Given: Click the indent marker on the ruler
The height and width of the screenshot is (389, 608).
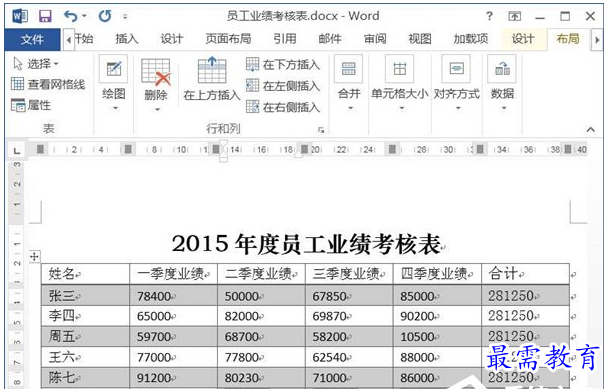Looking at the screenshot, I should tap(223, 151).
